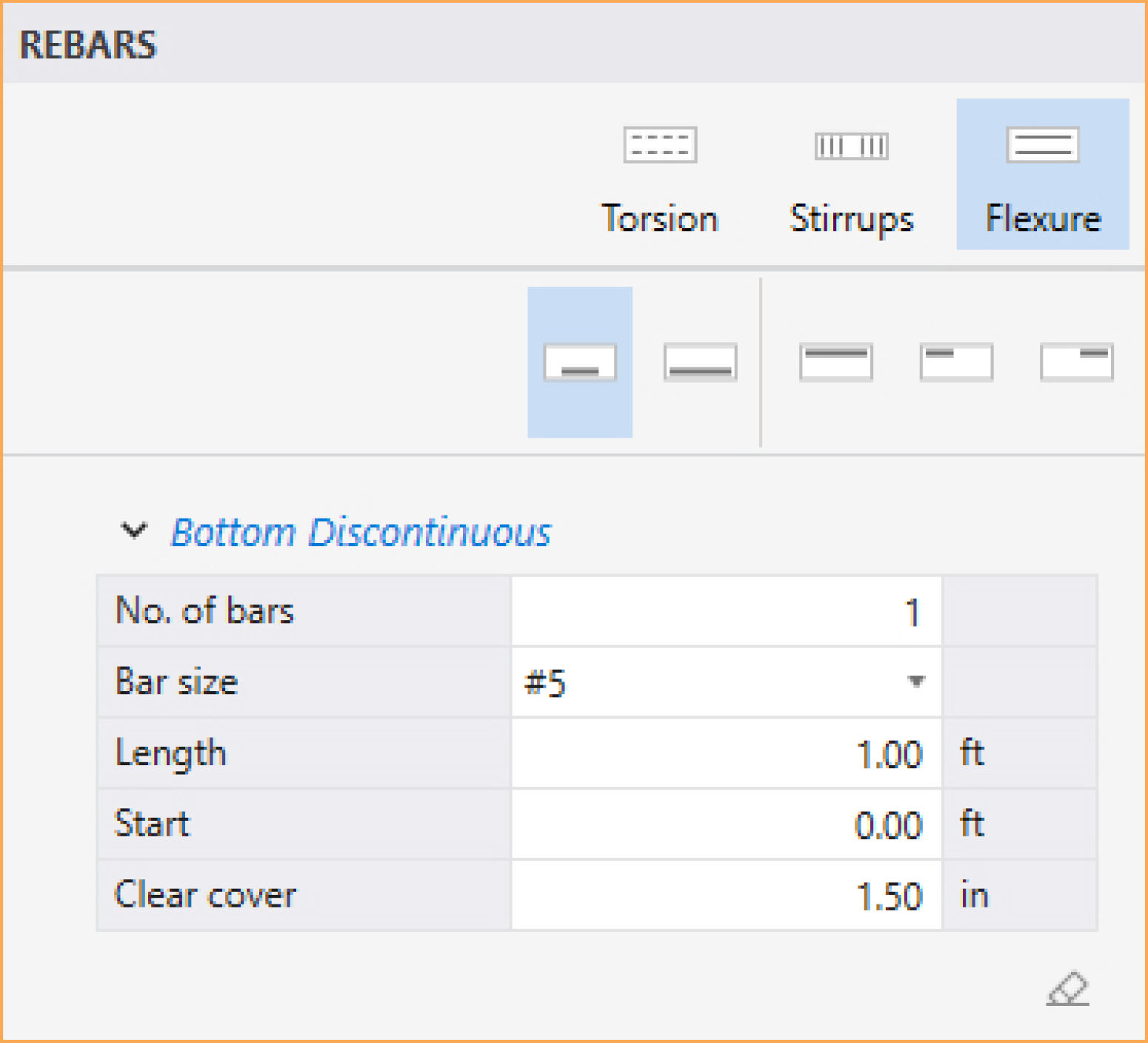The image size is (1148, 1043).
Task: Switch to the Stirrups rebar type
Action: [x=851, y=178]
